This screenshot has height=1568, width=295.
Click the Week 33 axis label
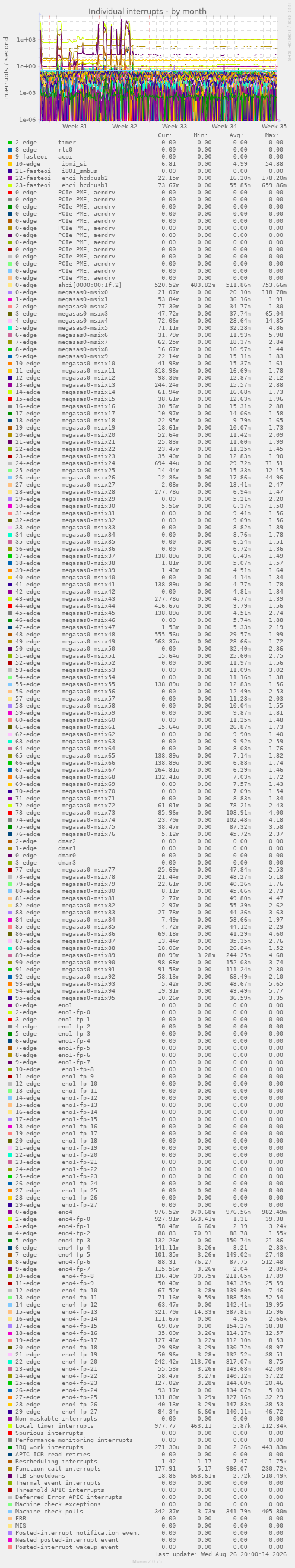pos(175,126)
